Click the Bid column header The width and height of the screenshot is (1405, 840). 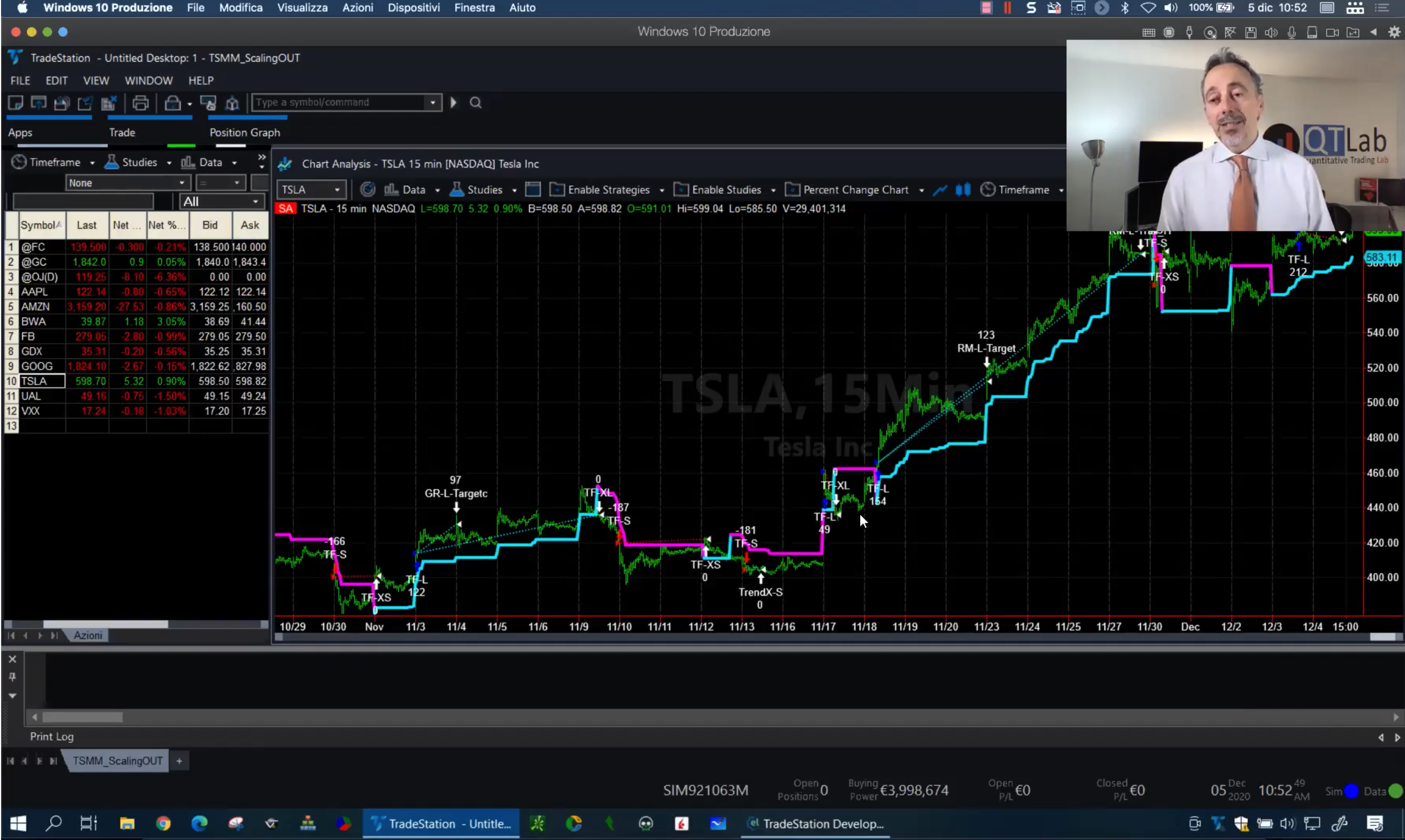(210, 225)
